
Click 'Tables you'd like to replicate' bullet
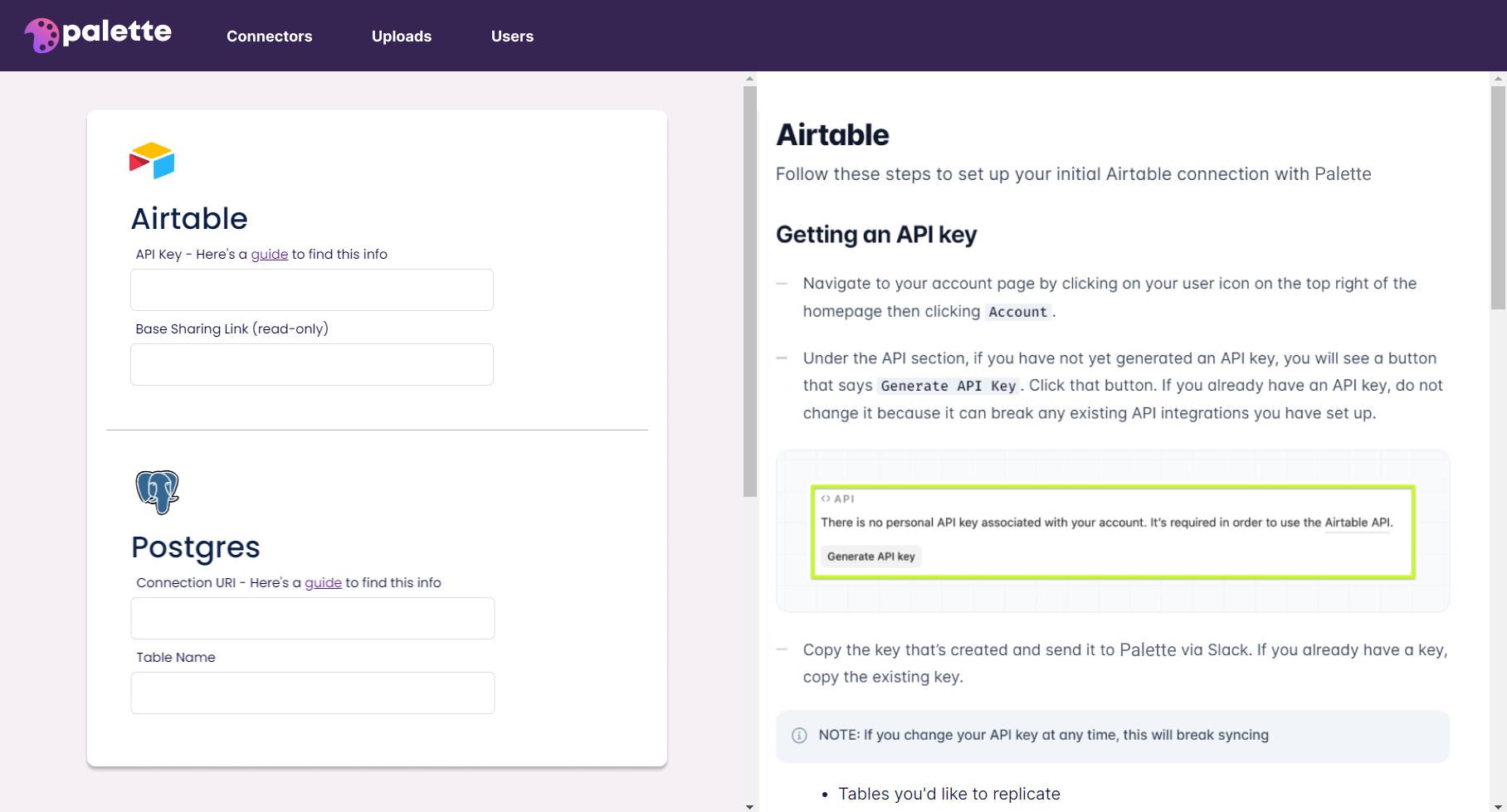click(x=949, y=794)
